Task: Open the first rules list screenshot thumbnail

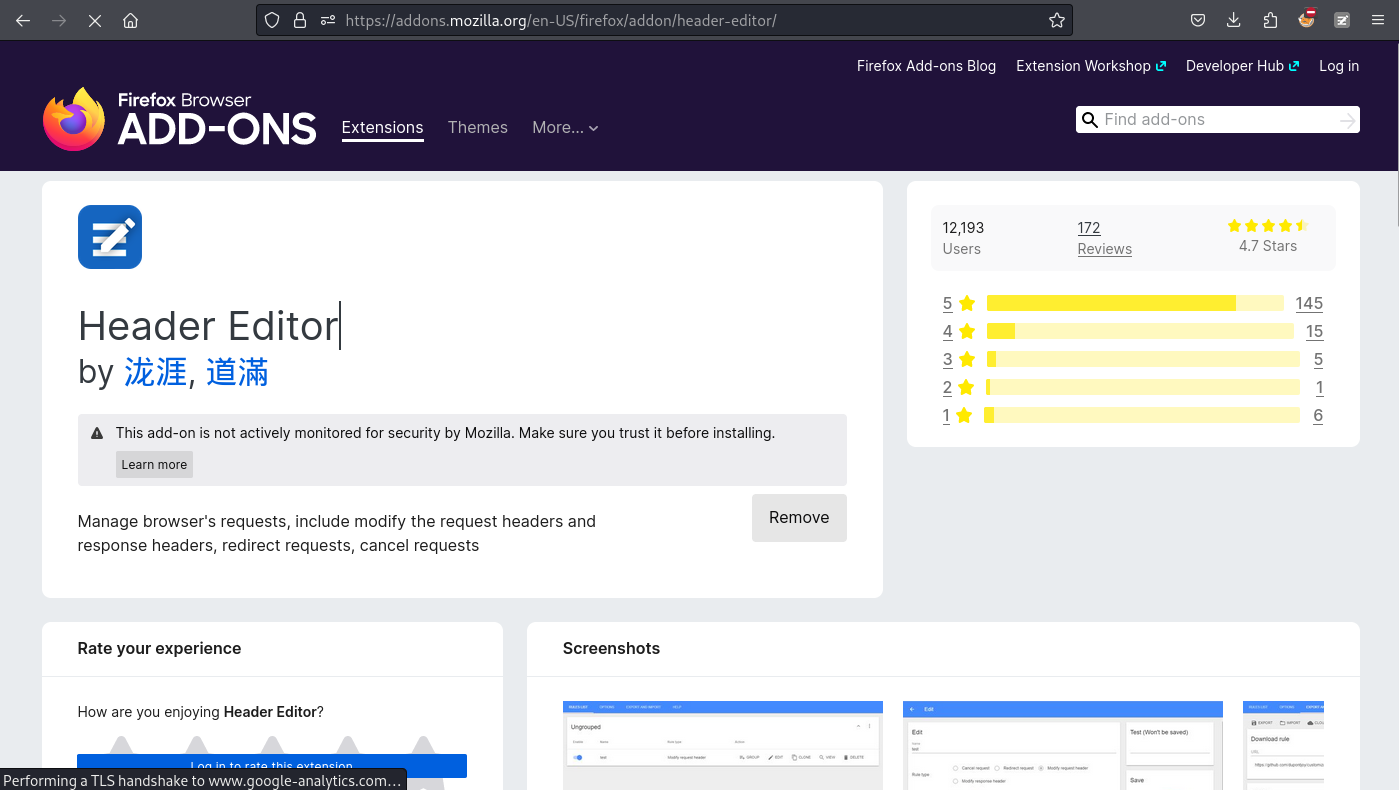Action: tap(723, 745)
